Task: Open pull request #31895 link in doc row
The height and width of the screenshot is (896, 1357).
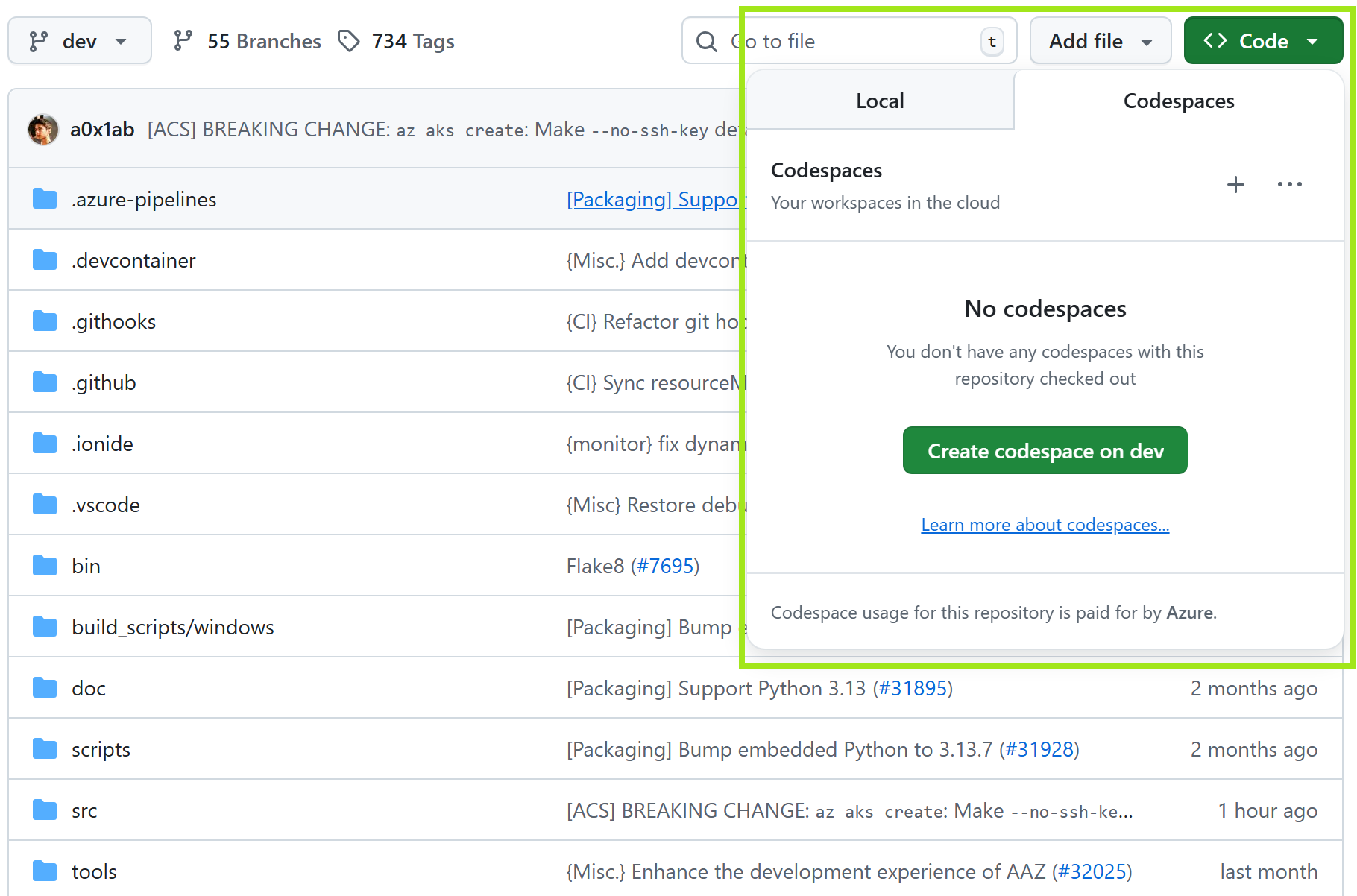Action: click(x=912, y=688)
